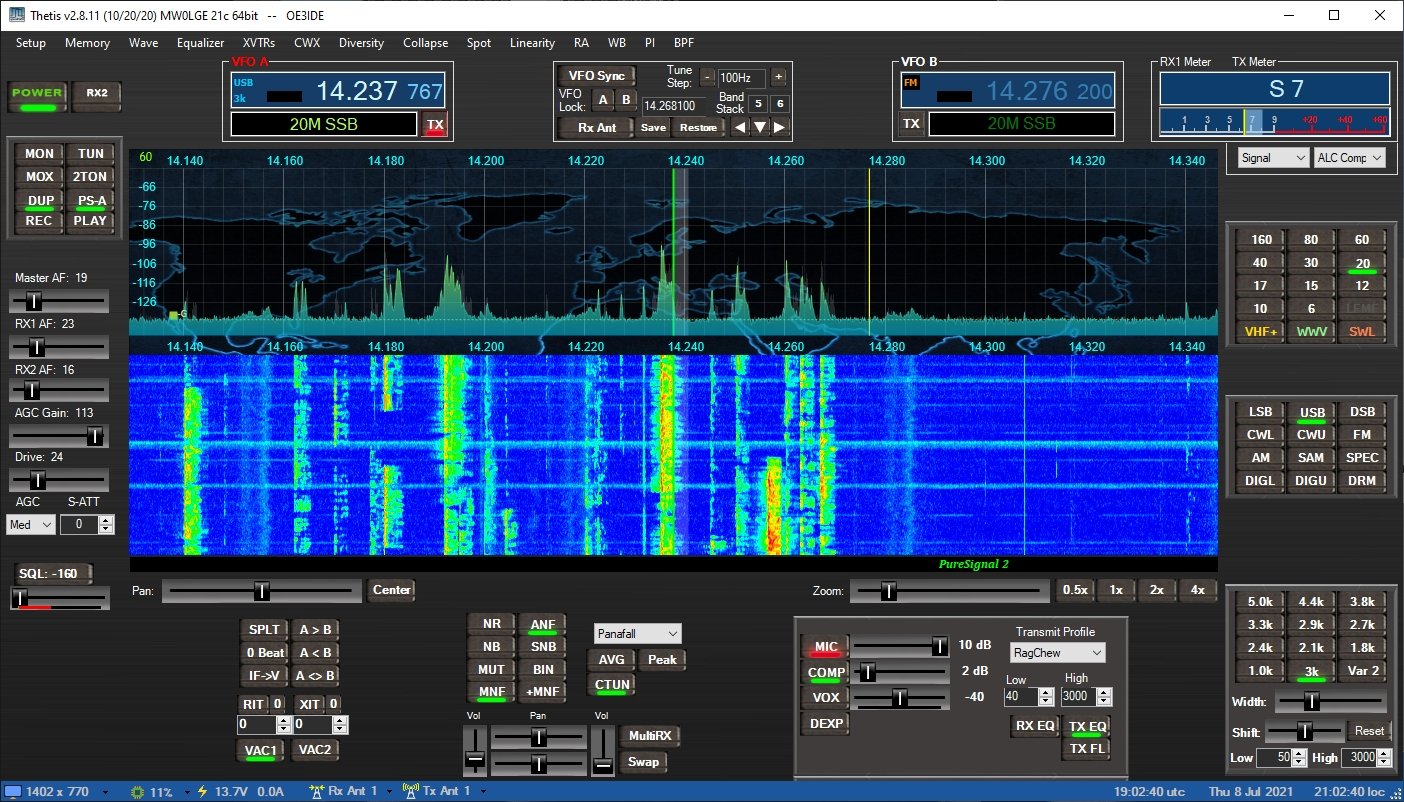Click the Zoom slider handle
This screenshot has height=802, width=1404.
pyautogui.click(x=888, y=591)
